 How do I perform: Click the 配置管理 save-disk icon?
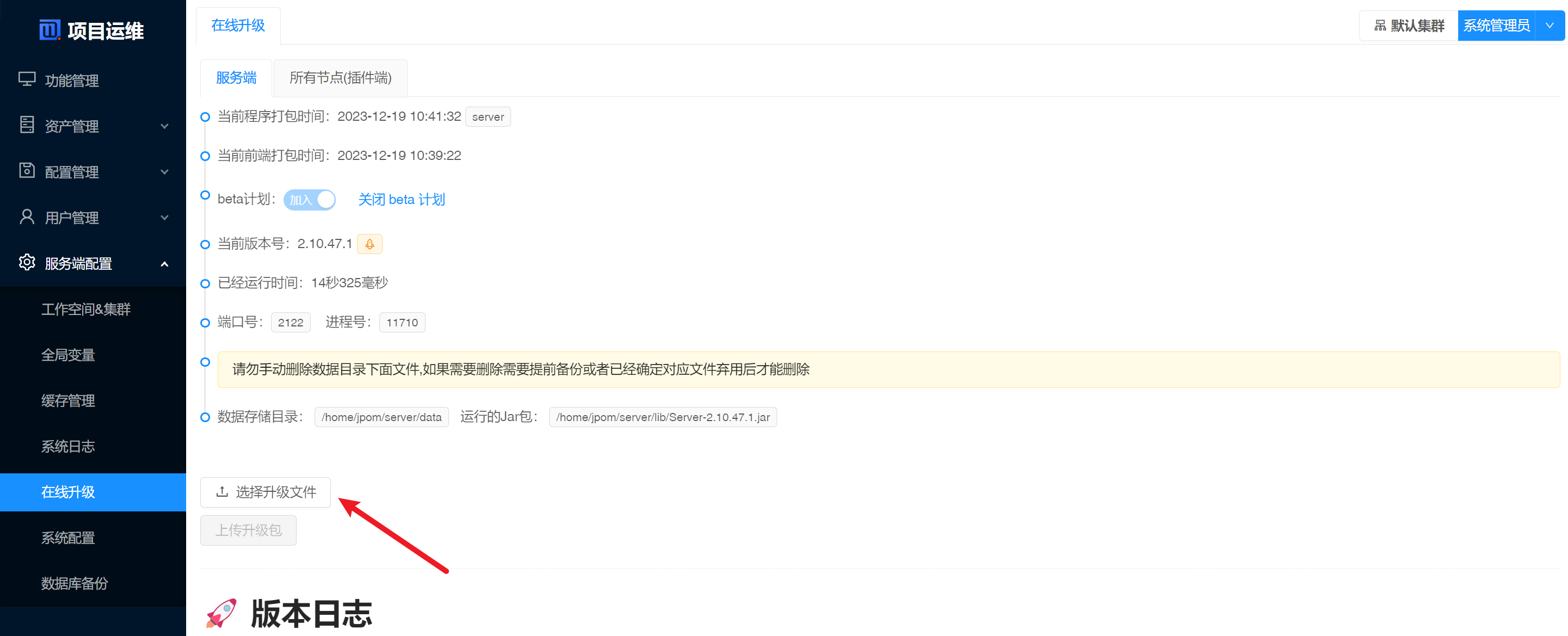27,170
